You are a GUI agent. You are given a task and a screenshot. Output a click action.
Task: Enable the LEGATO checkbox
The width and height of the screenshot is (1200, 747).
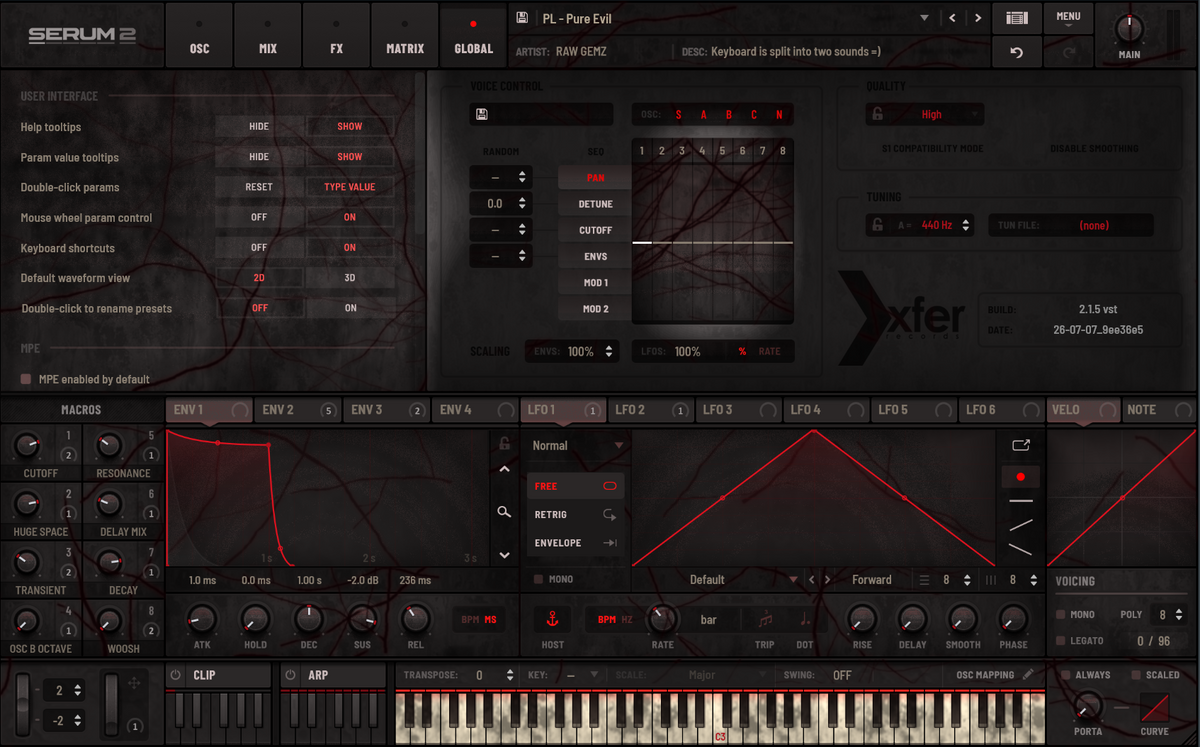pyautogui.click(x=1061, y=640)
